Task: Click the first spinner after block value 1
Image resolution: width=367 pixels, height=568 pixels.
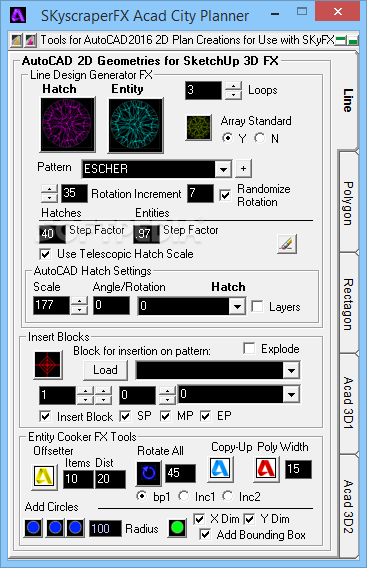Action: [x=86, y=395]
